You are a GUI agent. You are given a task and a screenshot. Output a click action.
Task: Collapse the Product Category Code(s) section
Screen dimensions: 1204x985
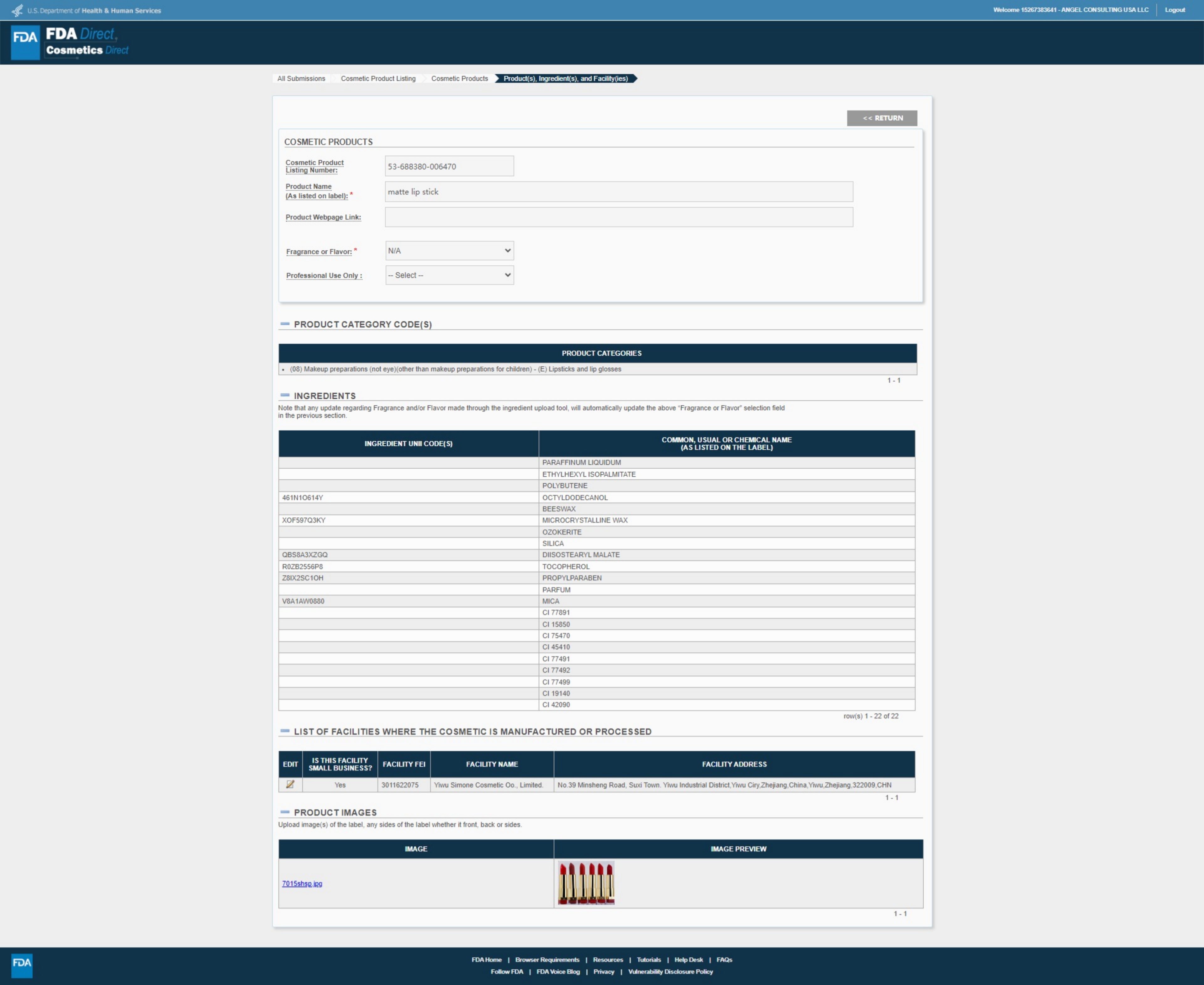(x=285, y=324)
